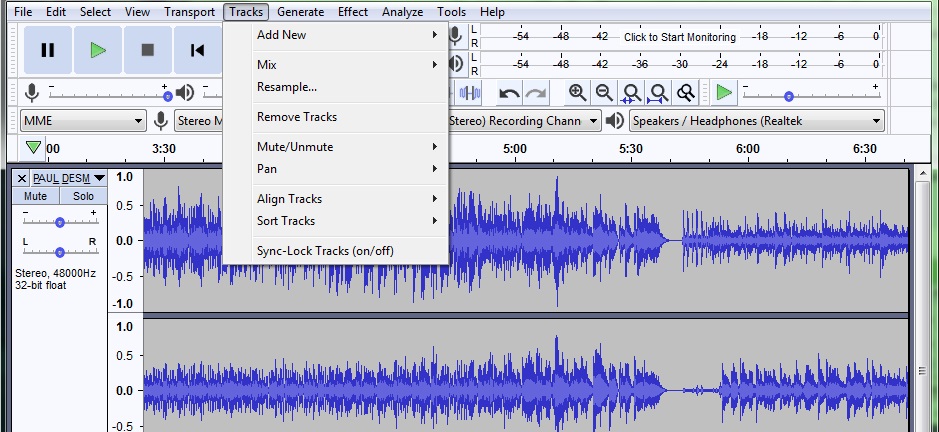This screenshot has height=432, width=939.
Task: Solo the PAUL DESM track
Action: click(83, 196)
